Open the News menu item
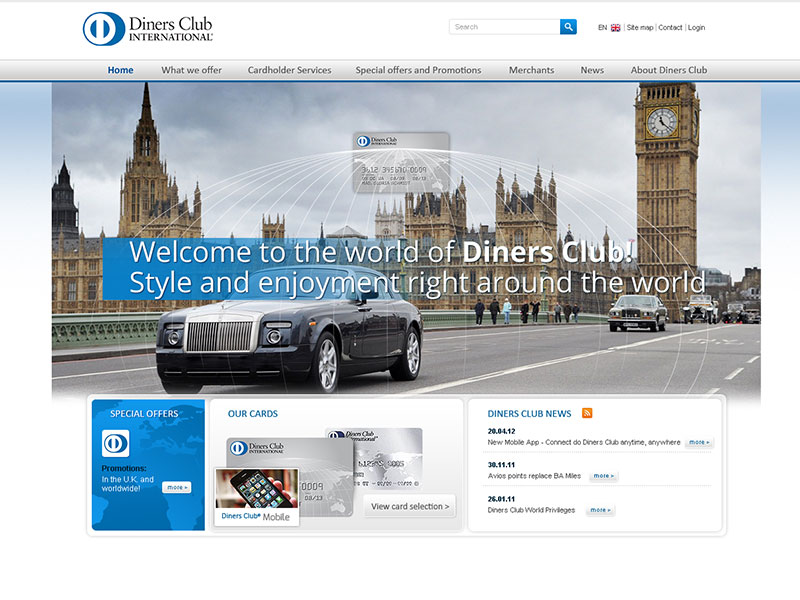 (592, 70)
